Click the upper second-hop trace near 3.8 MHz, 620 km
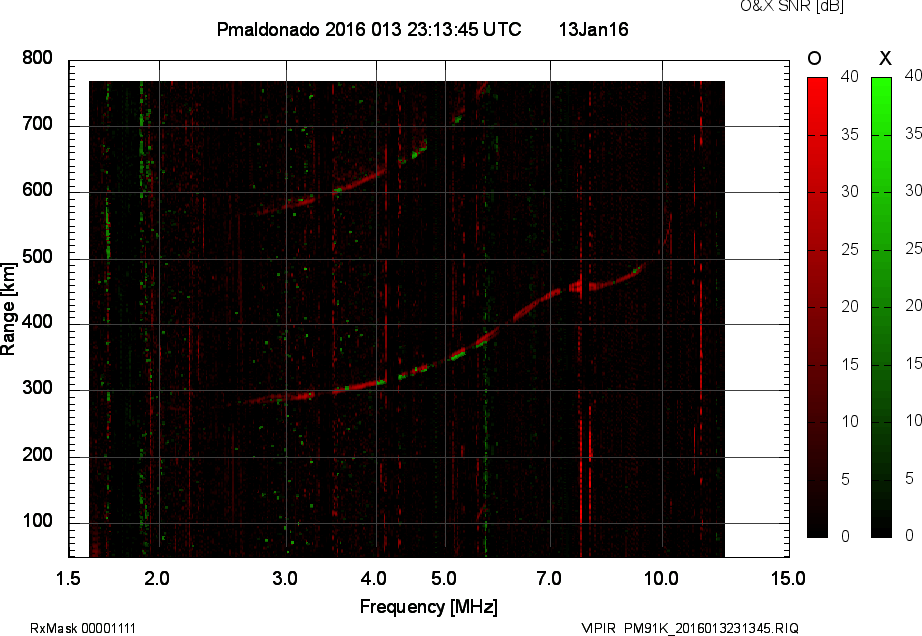Screen dimensions: 922x636 pos(360,181)
